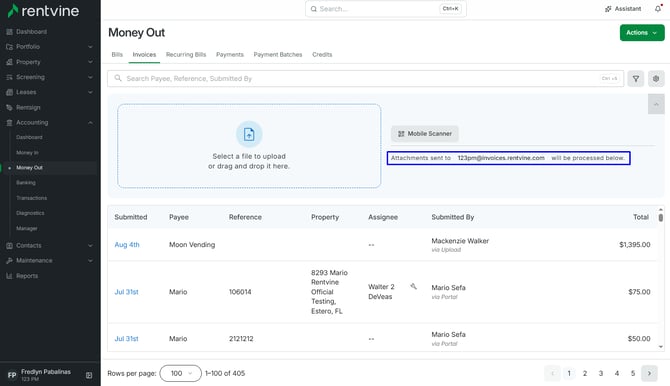
Task: Open table settings gear icon
Action: pyautogui.click(x=656, y=79)
